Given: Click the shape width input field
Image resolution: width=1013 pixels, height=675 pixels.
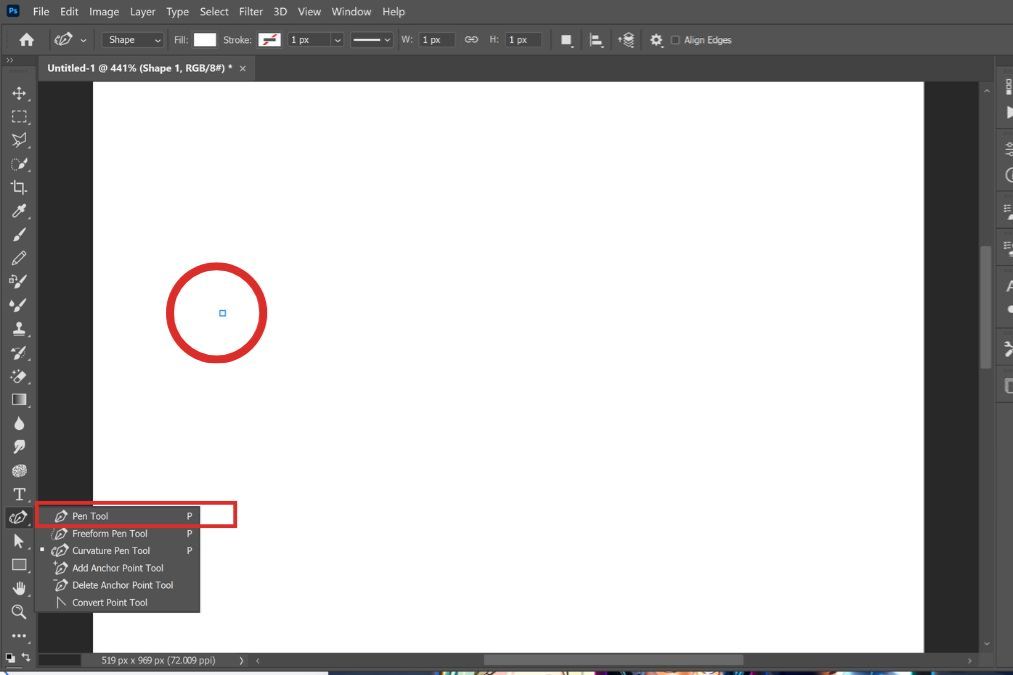Looking at the screenshot, I should point(436,40).
